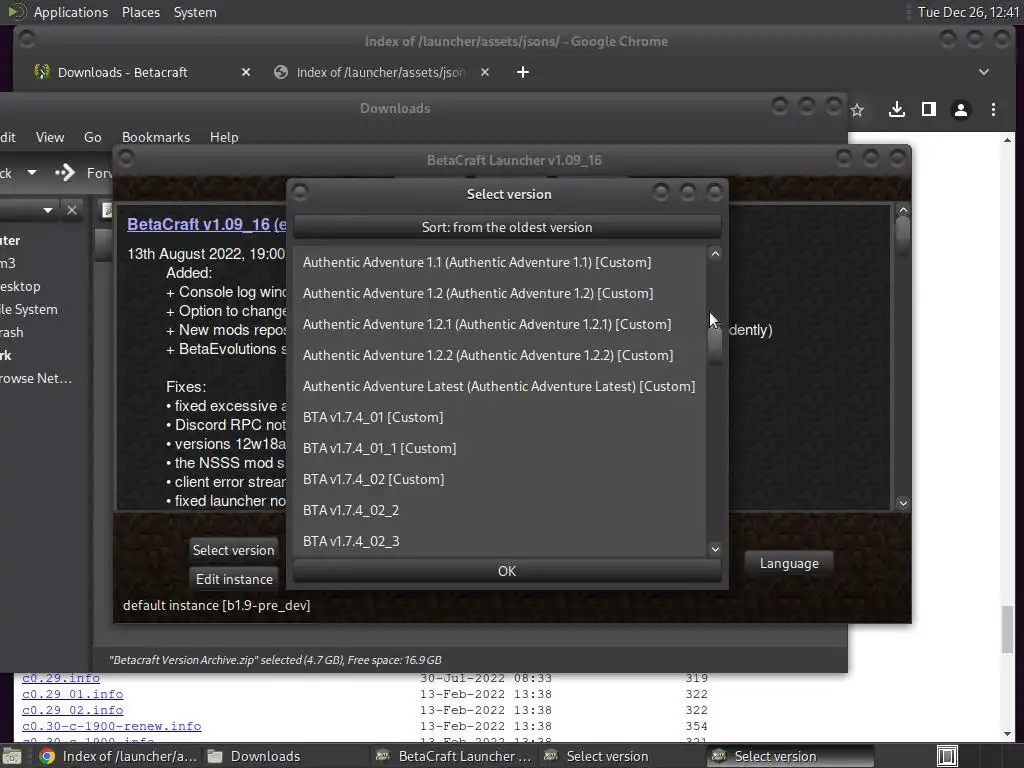Close the Index of /launcher tab
This screenshot has width=1024, height=768.
[x=485, y=72]
